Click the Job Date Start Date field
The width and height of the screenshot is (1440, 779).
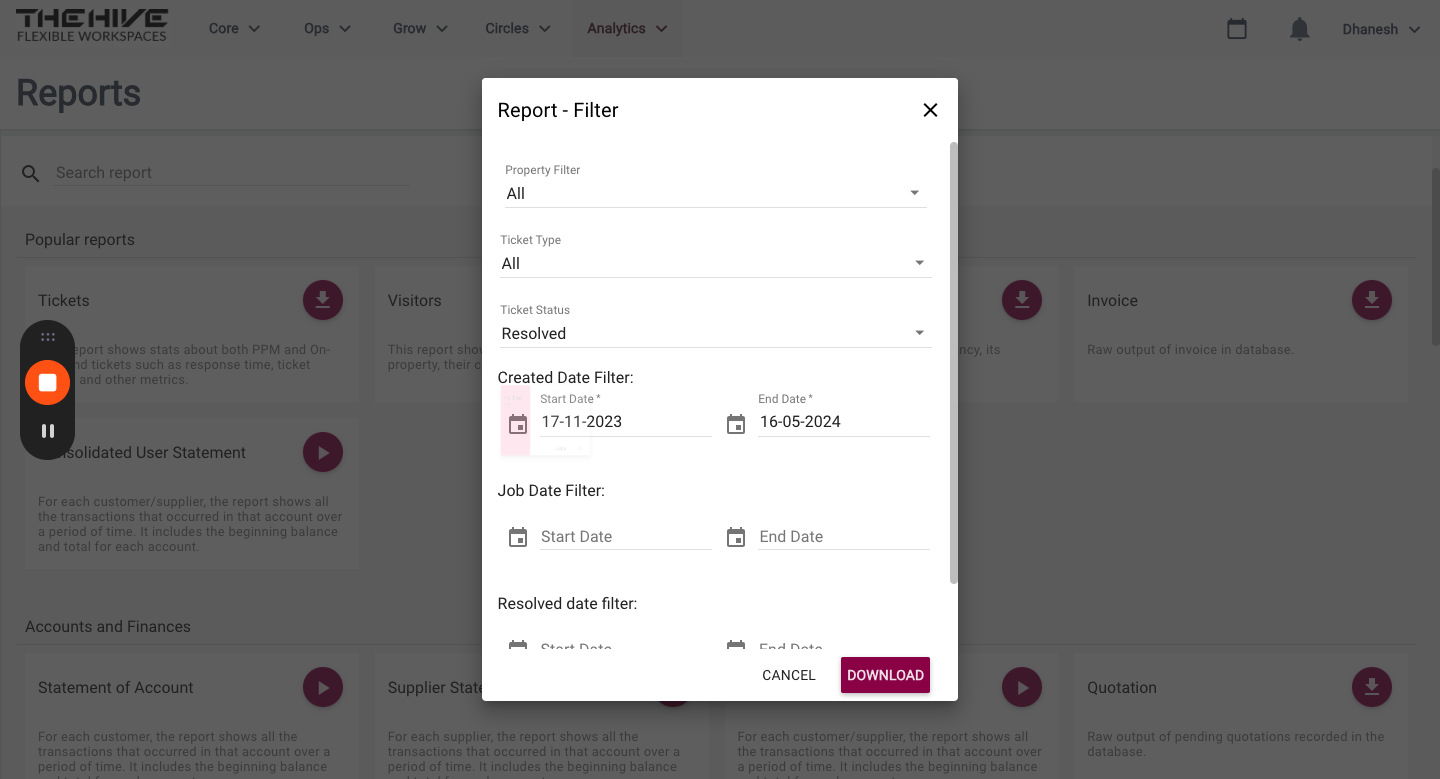tap(625, 537)
